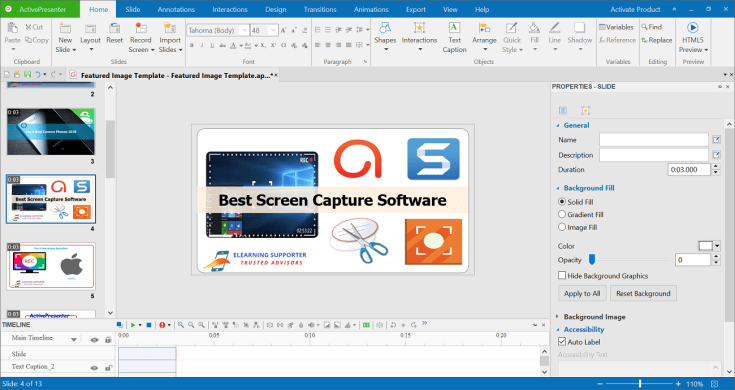Click the Cut button
The image size is (735, 390).
(x=34, y=27)
